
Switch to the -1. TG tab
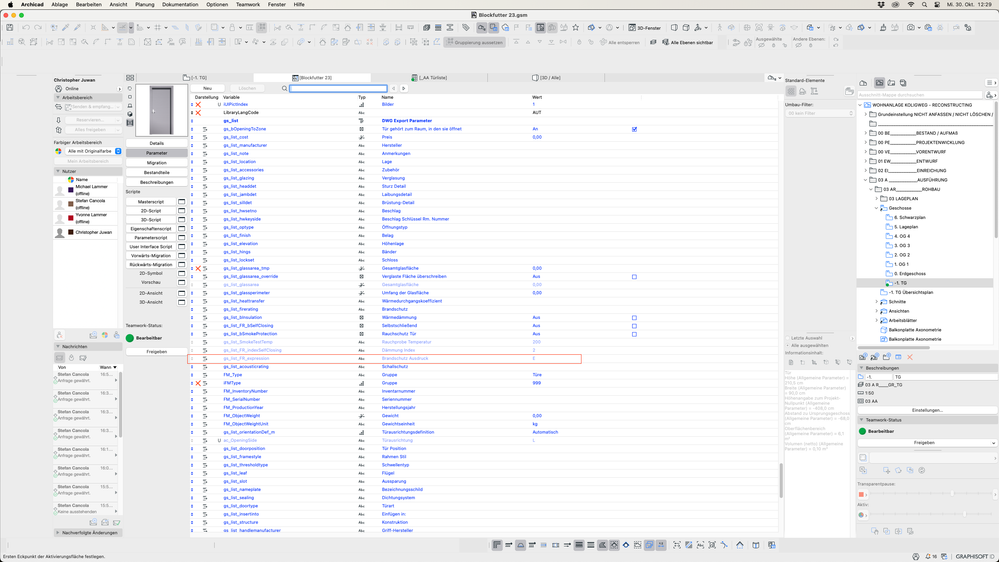195,78
